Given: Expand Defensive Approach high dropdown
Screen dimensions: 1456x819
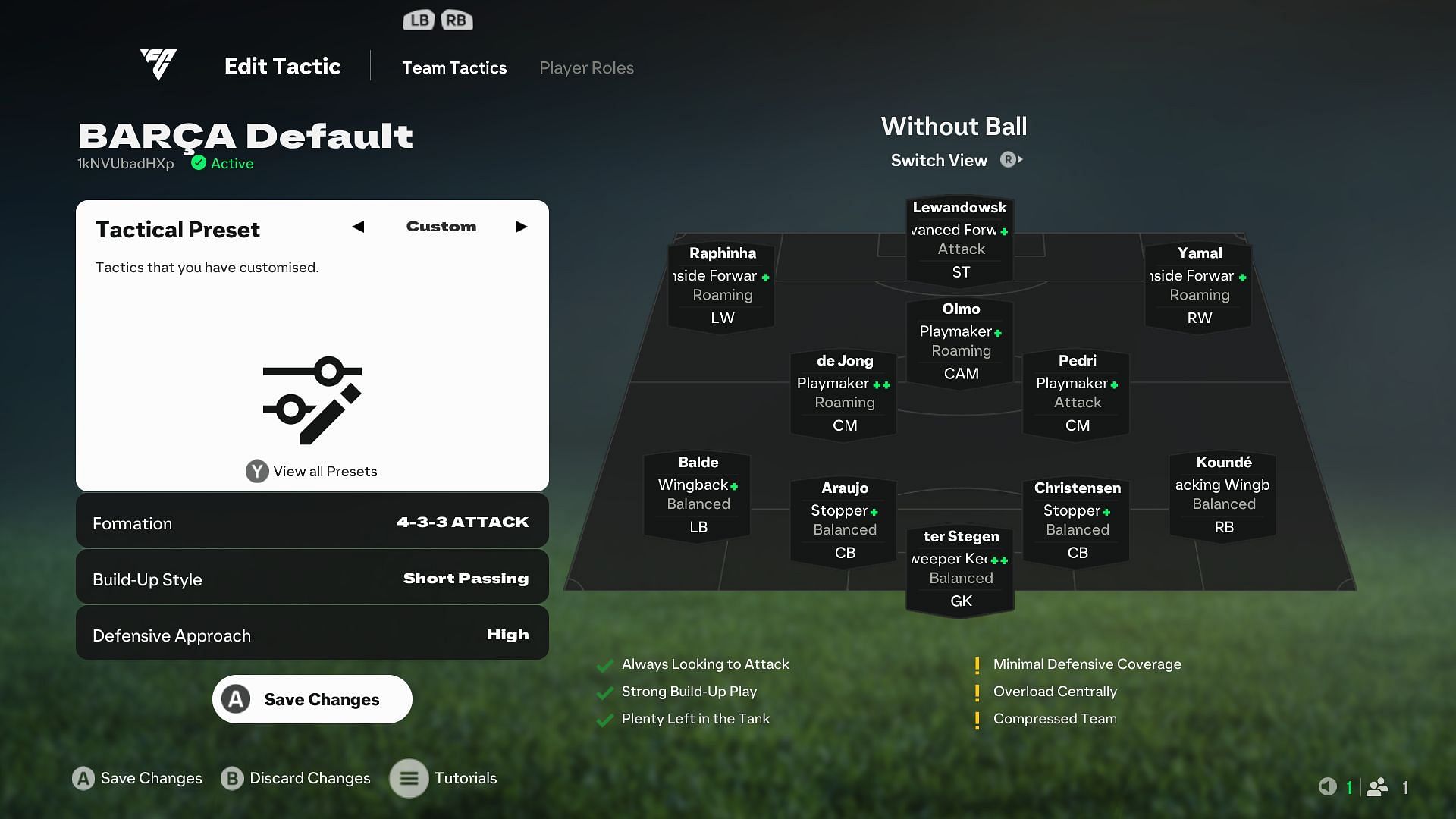Looking at the screenshot, I should (310, 635).
